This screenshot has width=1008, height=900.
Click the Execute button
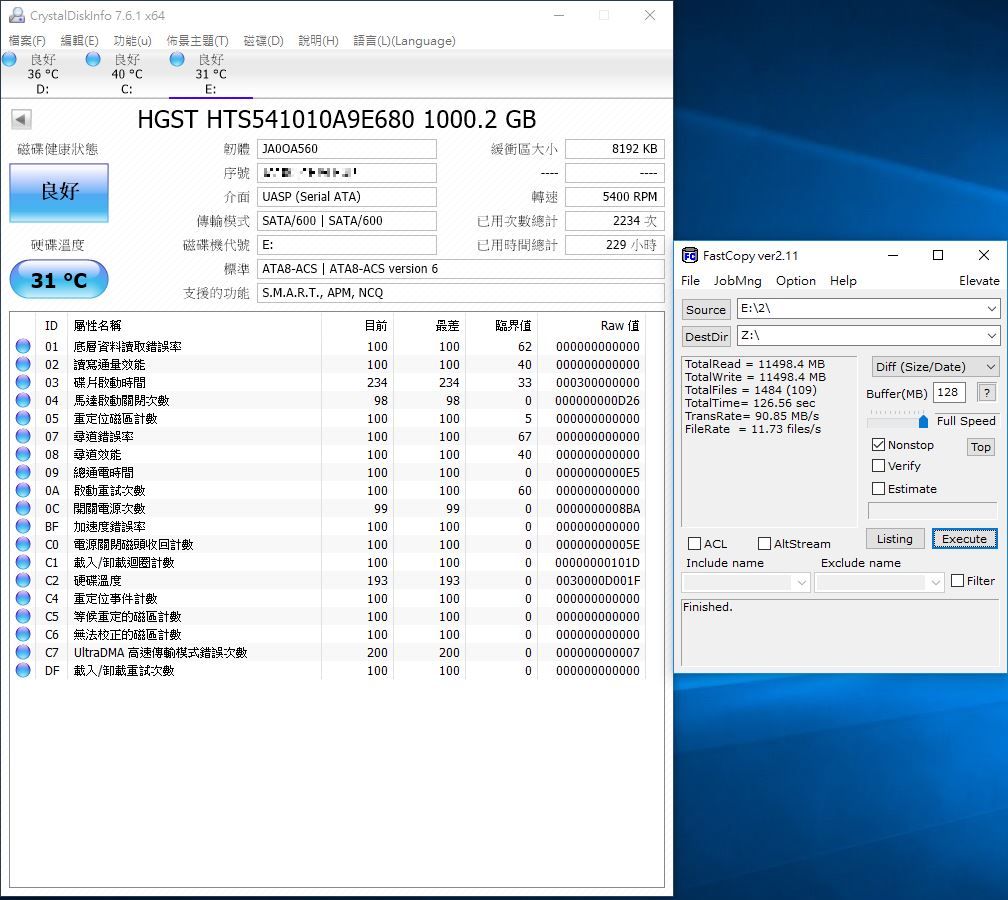point(964,539)
